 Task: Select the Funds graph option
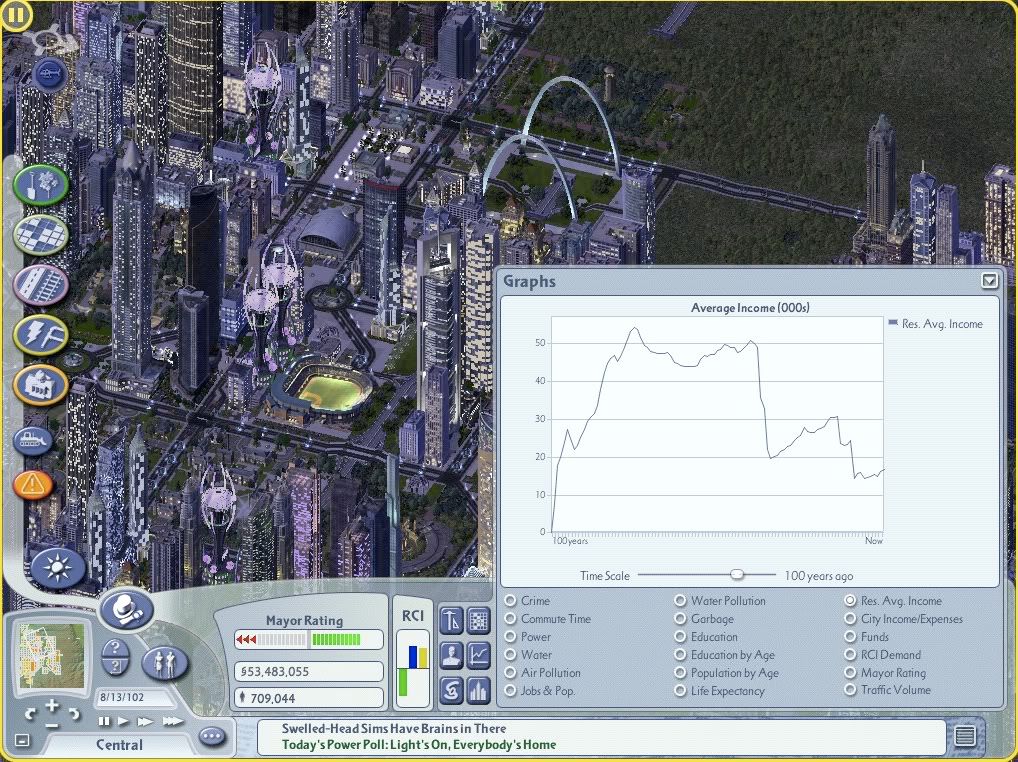(850, 637)
